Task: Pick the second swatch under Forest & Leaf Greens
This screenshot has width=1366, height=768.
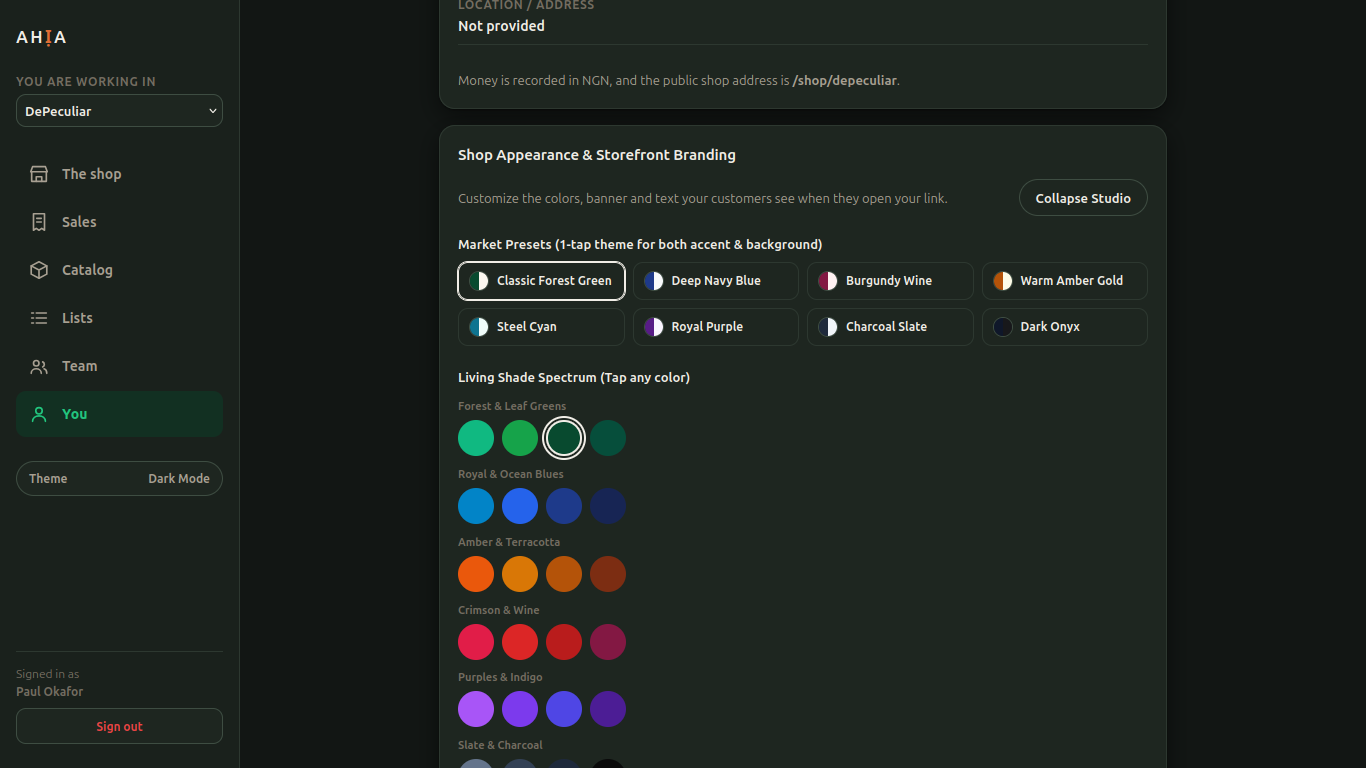Action: point(520,438)
